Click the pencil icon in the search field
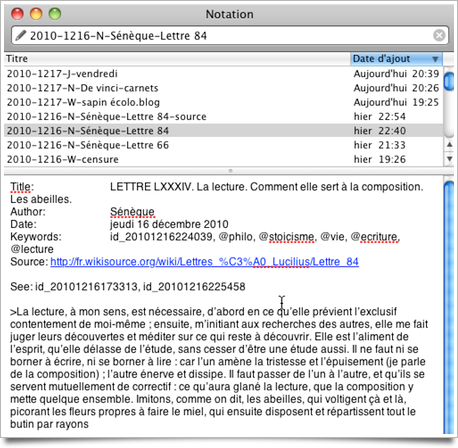The image size is (458, 448). [x=21, y=35]
